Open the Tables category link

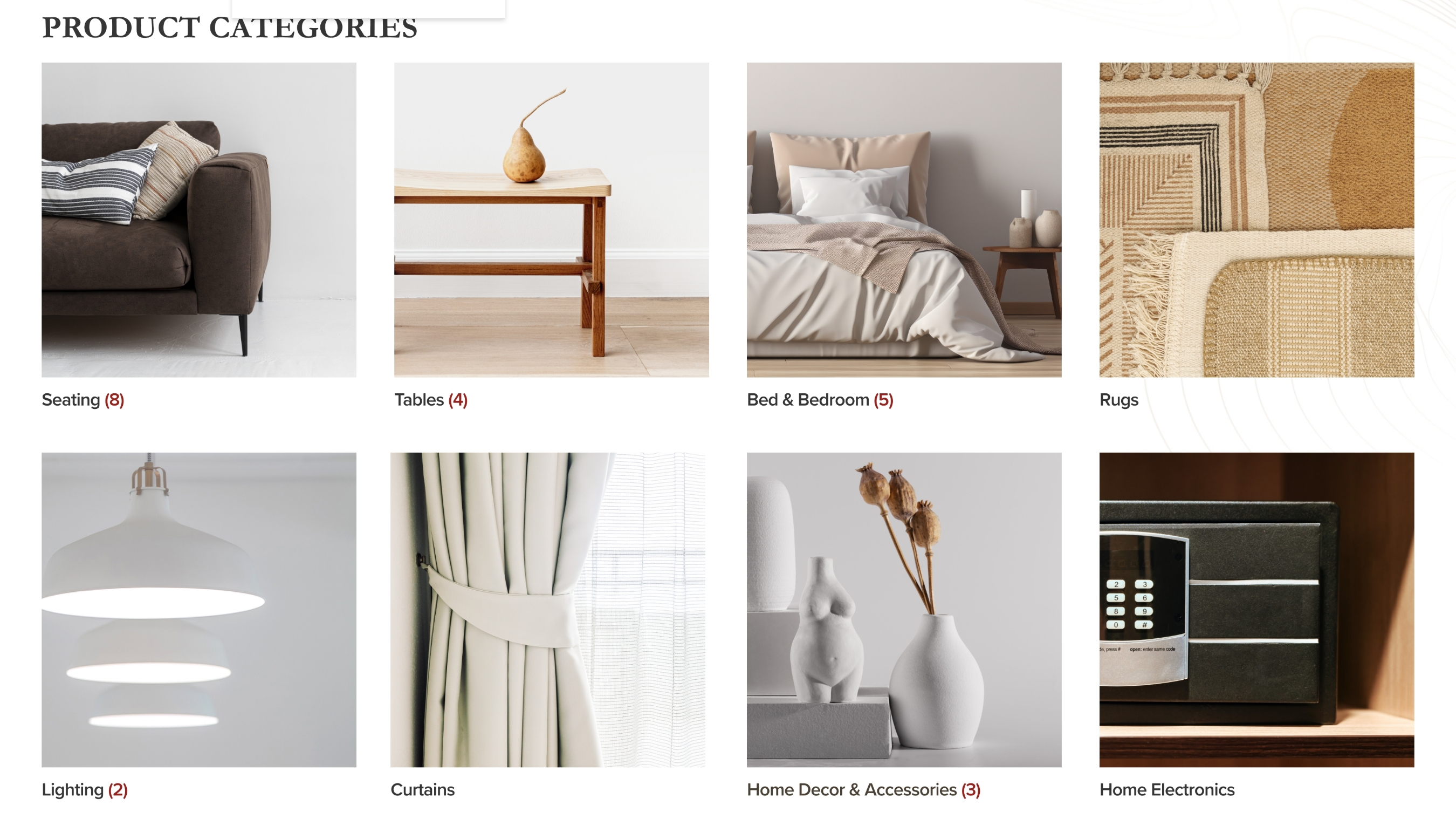[x=431, y=400]
